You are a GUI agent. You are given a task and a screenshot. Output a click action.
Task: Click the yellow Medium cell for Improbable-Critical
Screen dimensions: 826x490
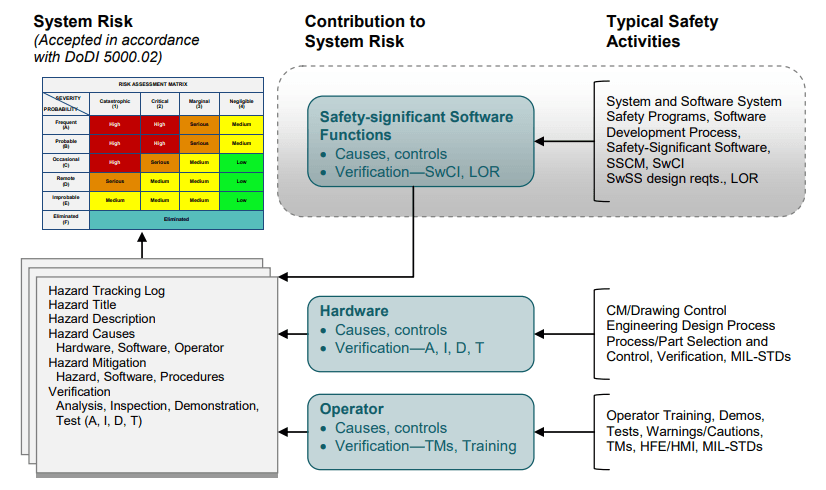pyautogui.click(x=160, y=200)
